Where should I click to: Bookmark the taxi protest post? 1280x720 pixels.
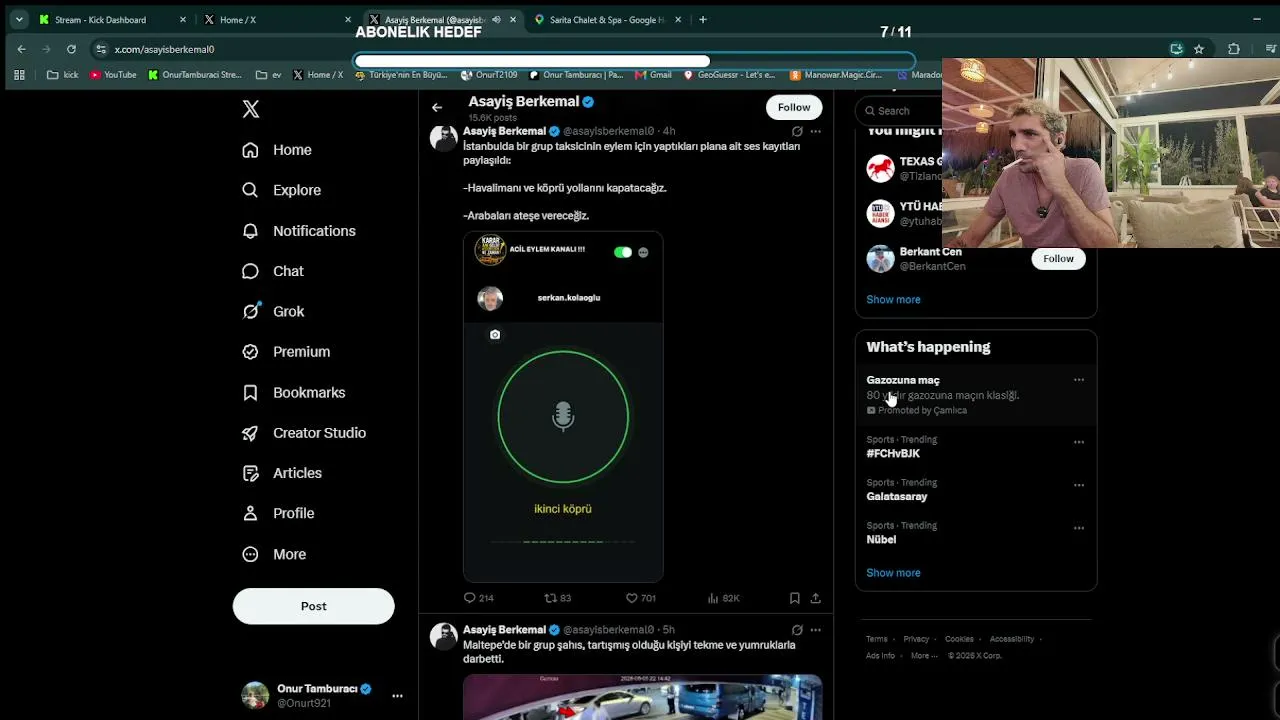(x=795, y=598)
